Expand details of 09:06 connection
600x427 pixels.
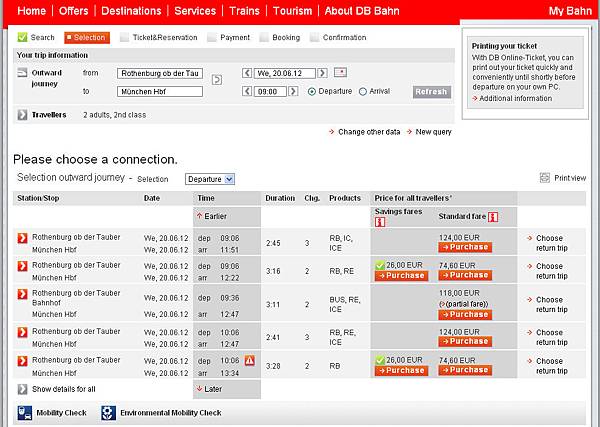[23, 266]
